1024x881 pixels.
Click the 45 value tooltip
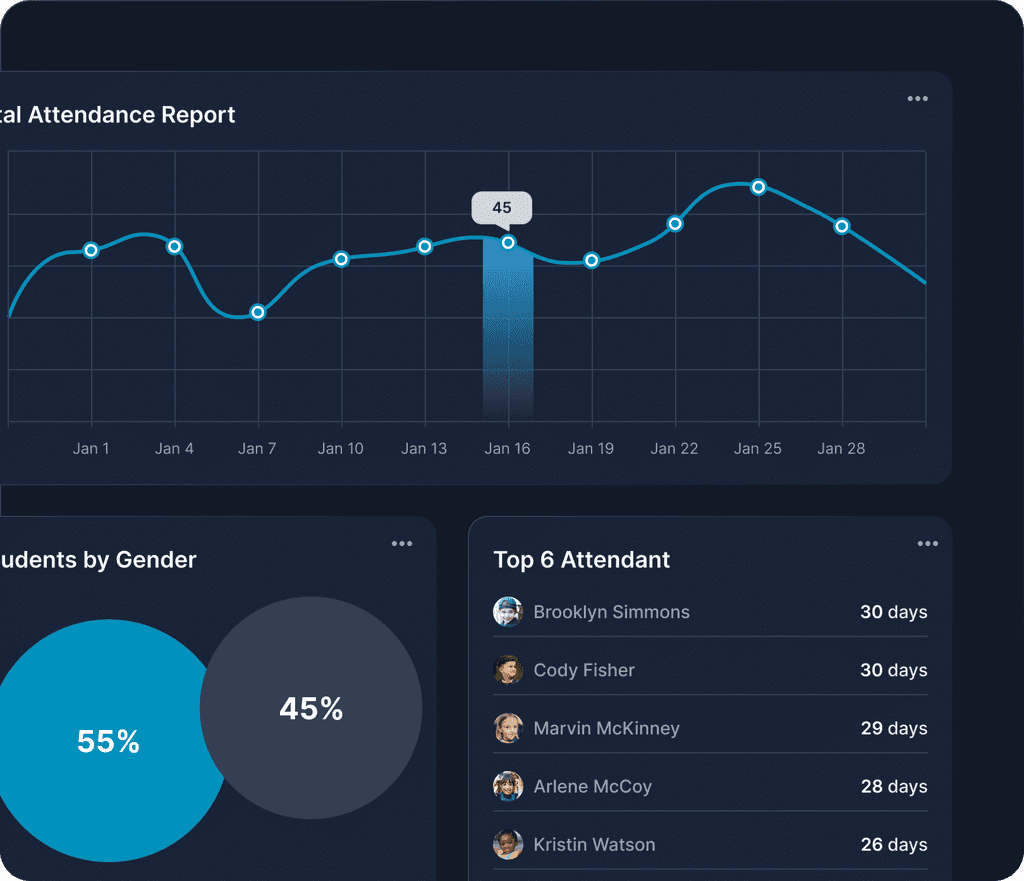tap(502, 208)
